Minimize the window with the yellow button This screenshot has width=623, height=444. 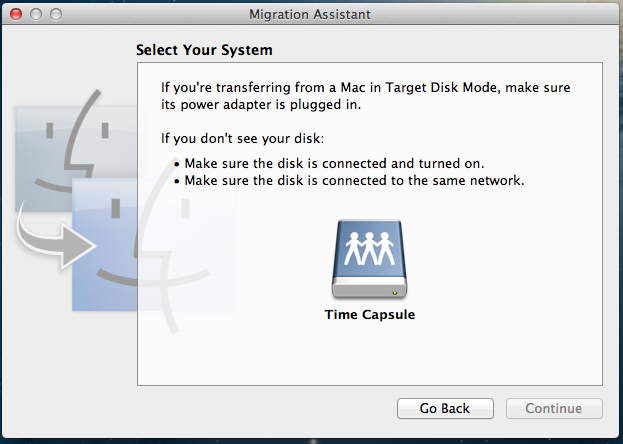pos(35,14)
